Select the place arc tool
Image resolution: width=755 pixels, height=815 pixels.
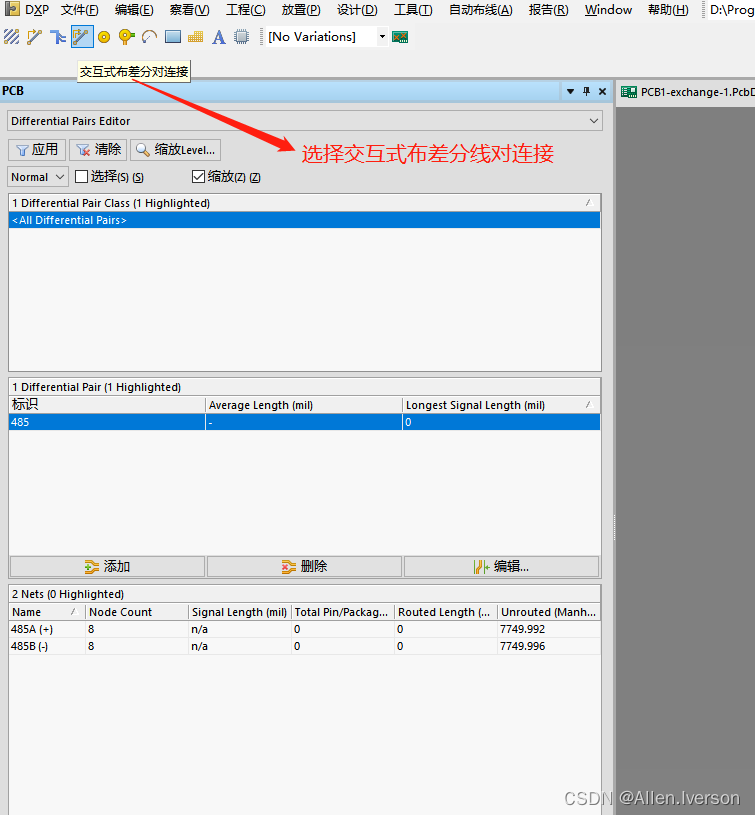150,37
